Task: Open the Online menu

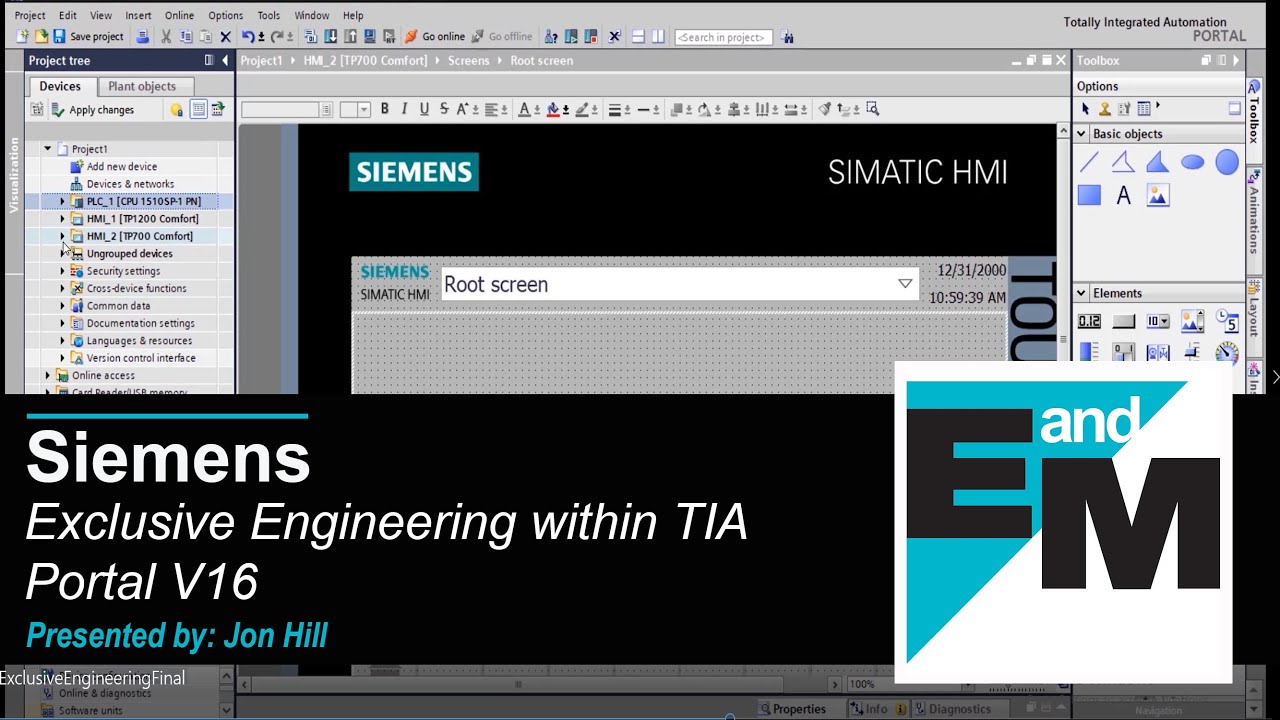Action: [x=179, y=15]
